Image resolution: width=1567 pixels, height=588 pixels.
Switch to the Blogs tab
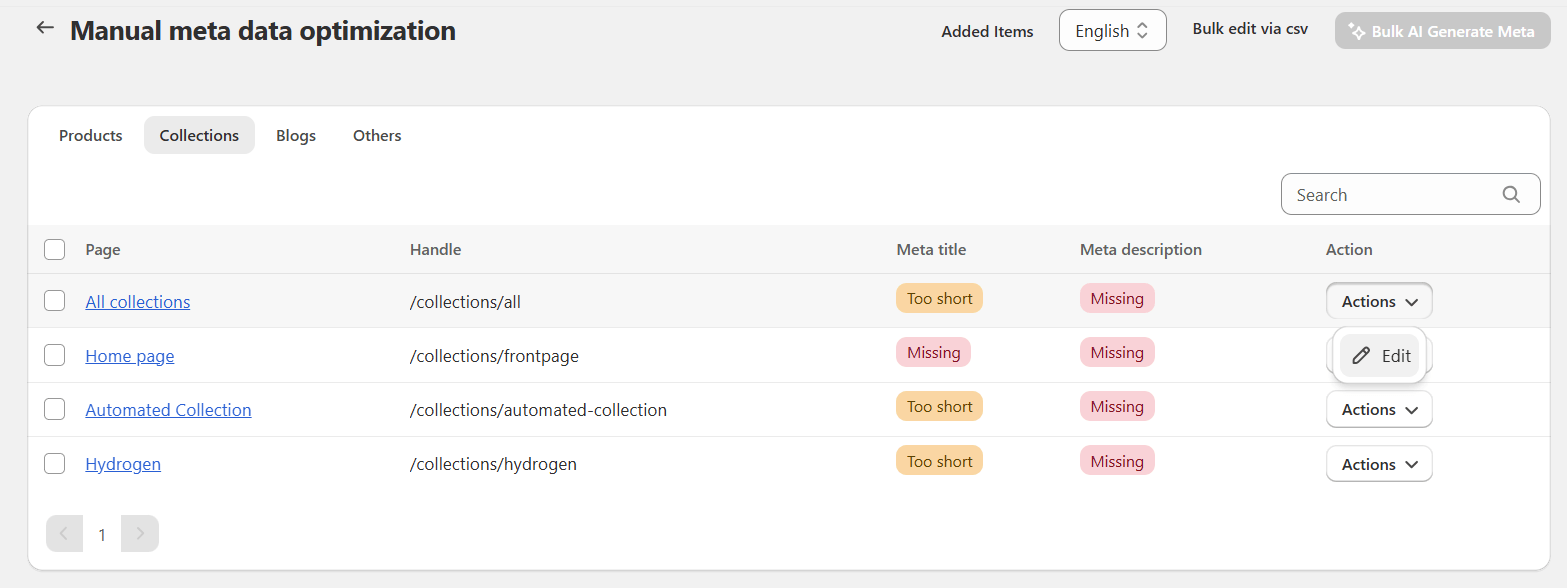click(296, 135)
